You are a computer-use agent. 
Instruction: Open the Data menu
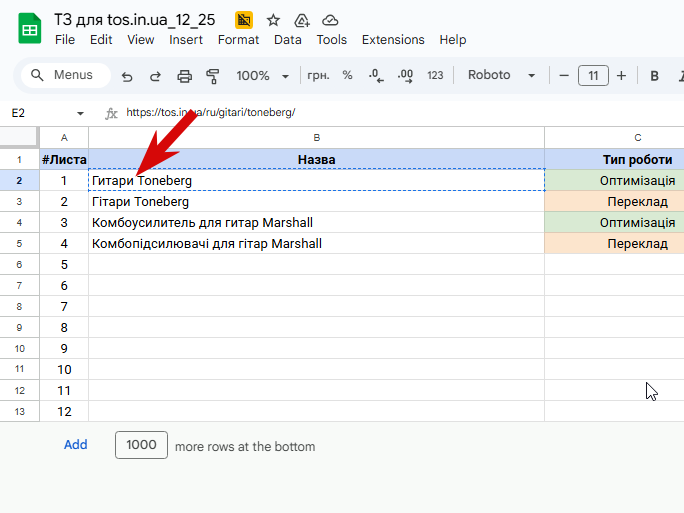(287, 40)
